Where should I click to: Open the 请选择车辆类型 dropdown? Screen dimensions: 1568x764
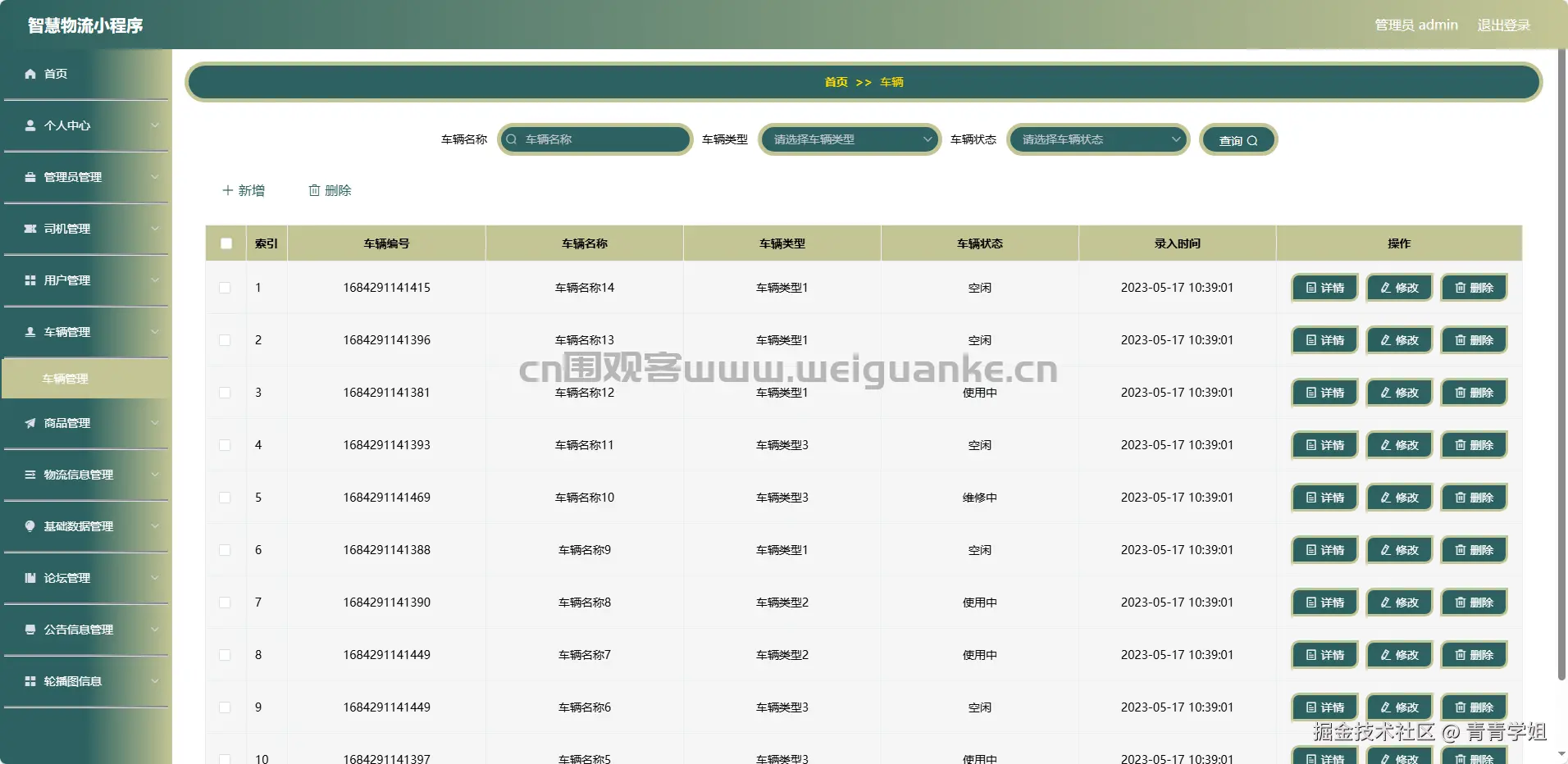pos(849,139)
